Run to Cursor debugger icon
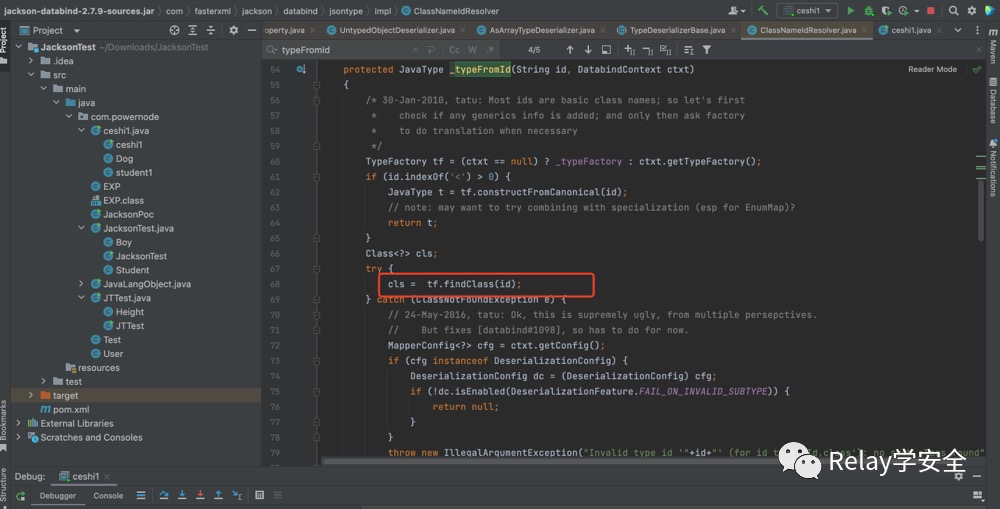The width and height of the screenshot is (1000, 509). click(237, 495)
